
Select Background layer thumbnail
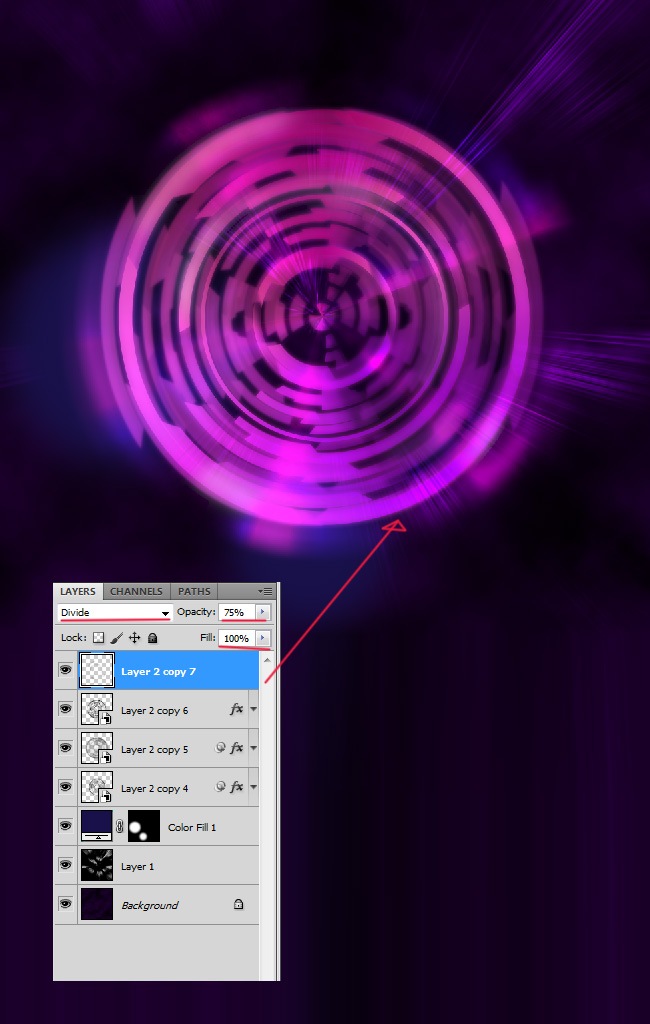point(97,904)
